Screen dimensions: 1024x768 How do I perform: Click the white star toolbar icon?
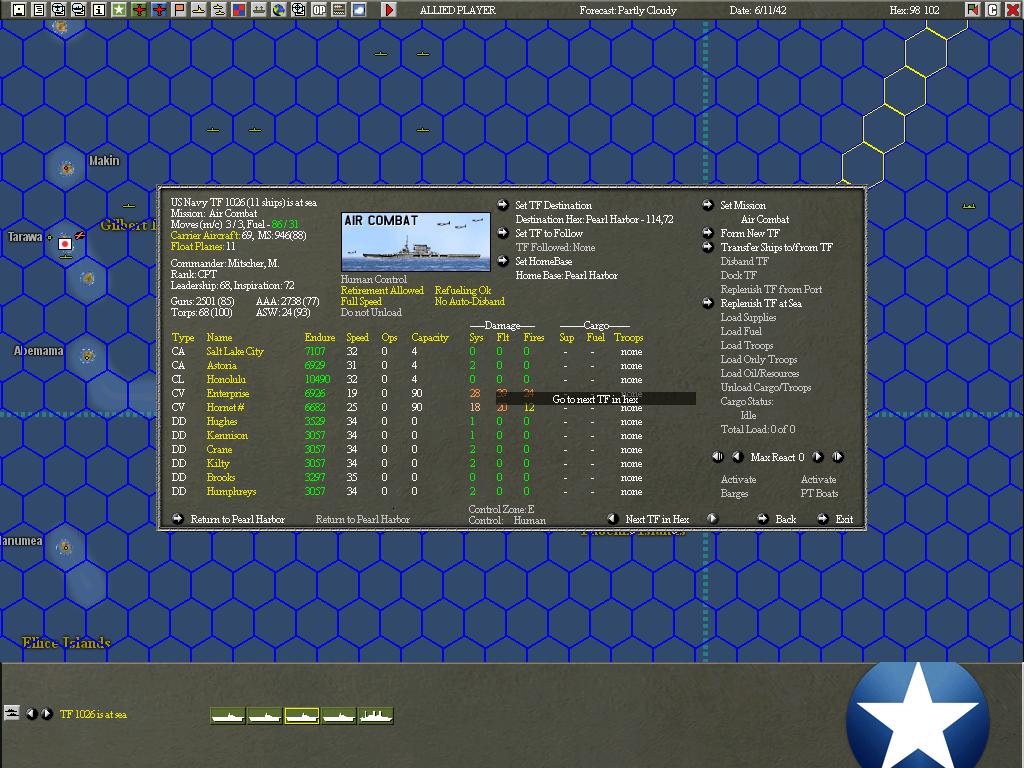pos(118,10)
